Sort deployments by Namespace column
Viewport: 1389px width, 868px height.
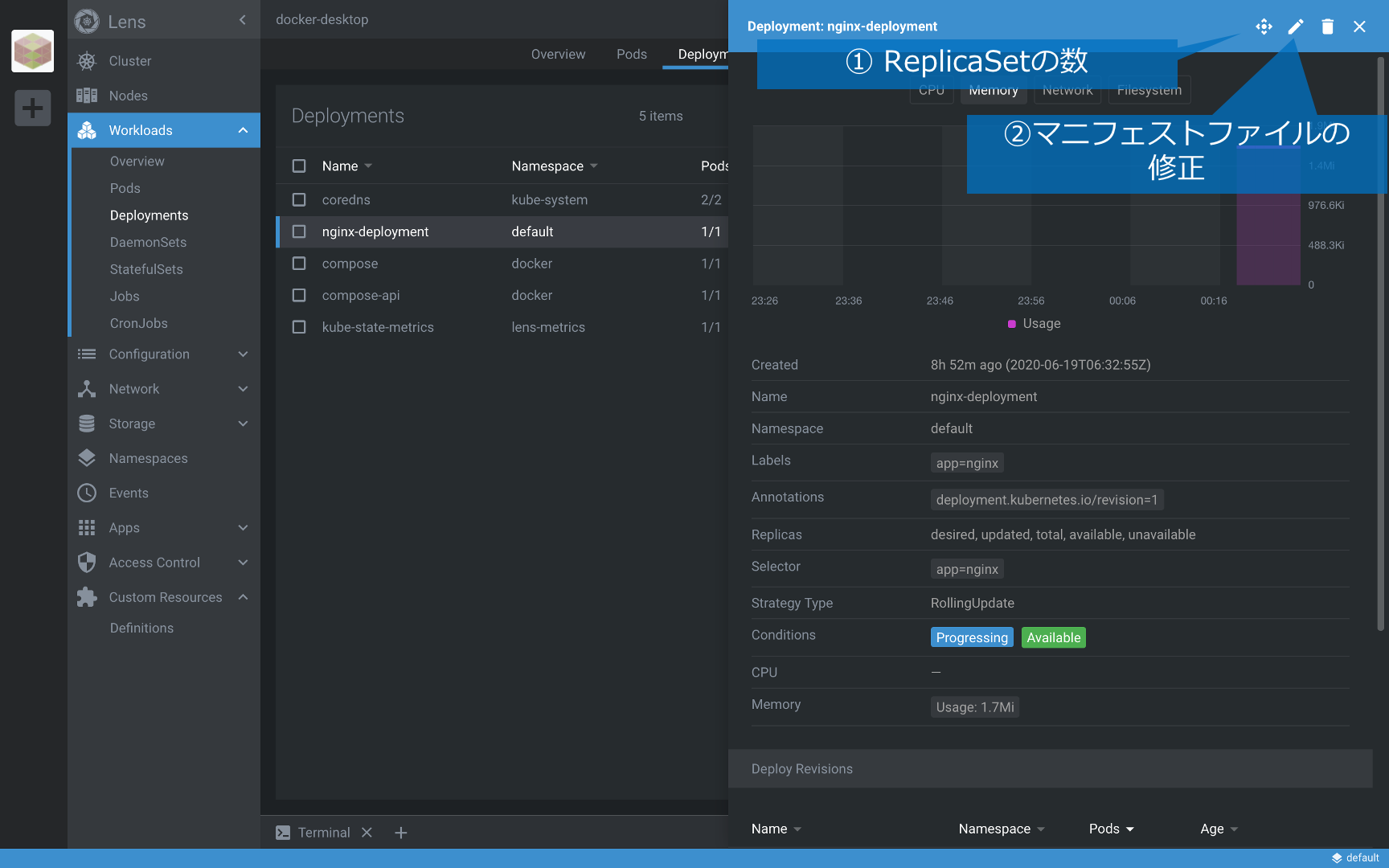tap(555, 166)
